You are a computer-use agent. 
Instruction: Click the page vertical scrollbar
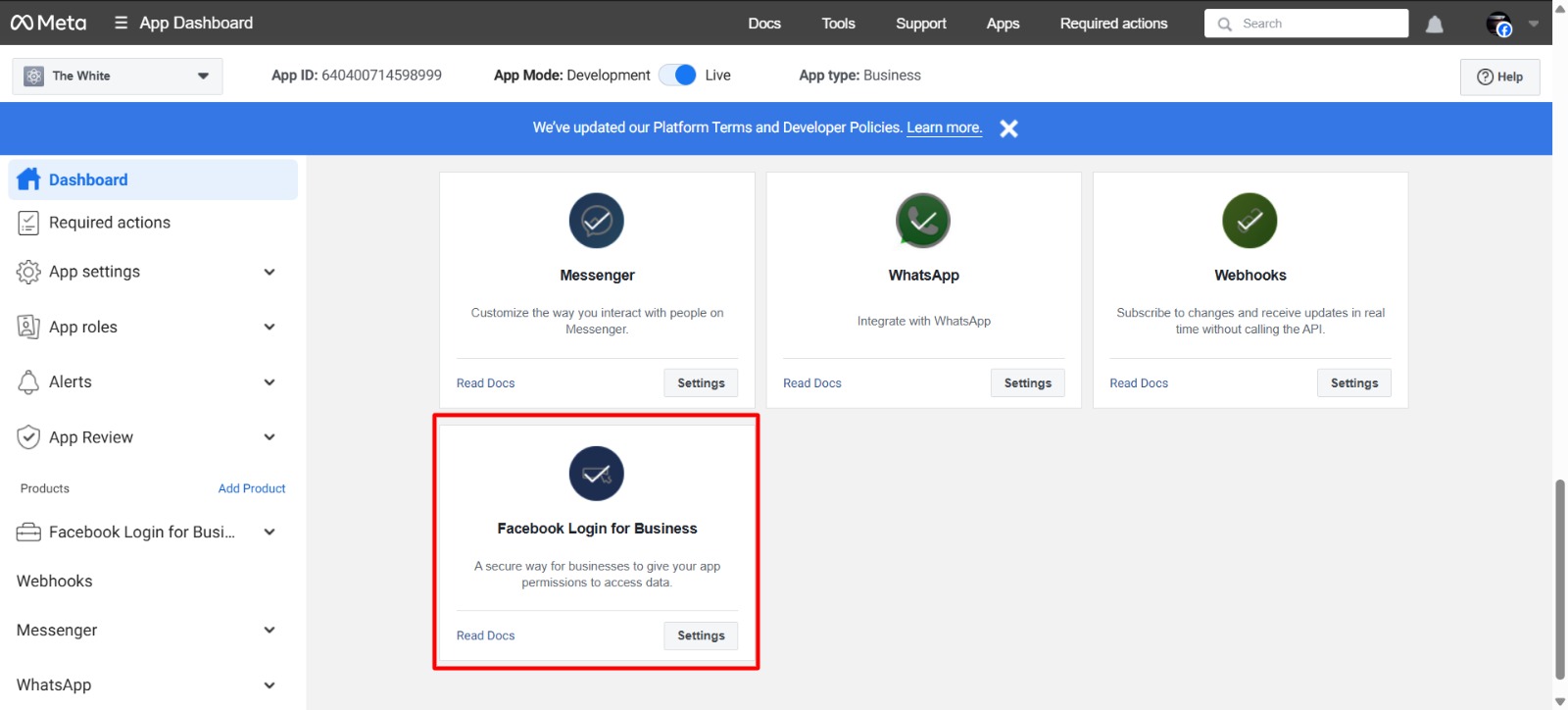tap(1559, 579)
